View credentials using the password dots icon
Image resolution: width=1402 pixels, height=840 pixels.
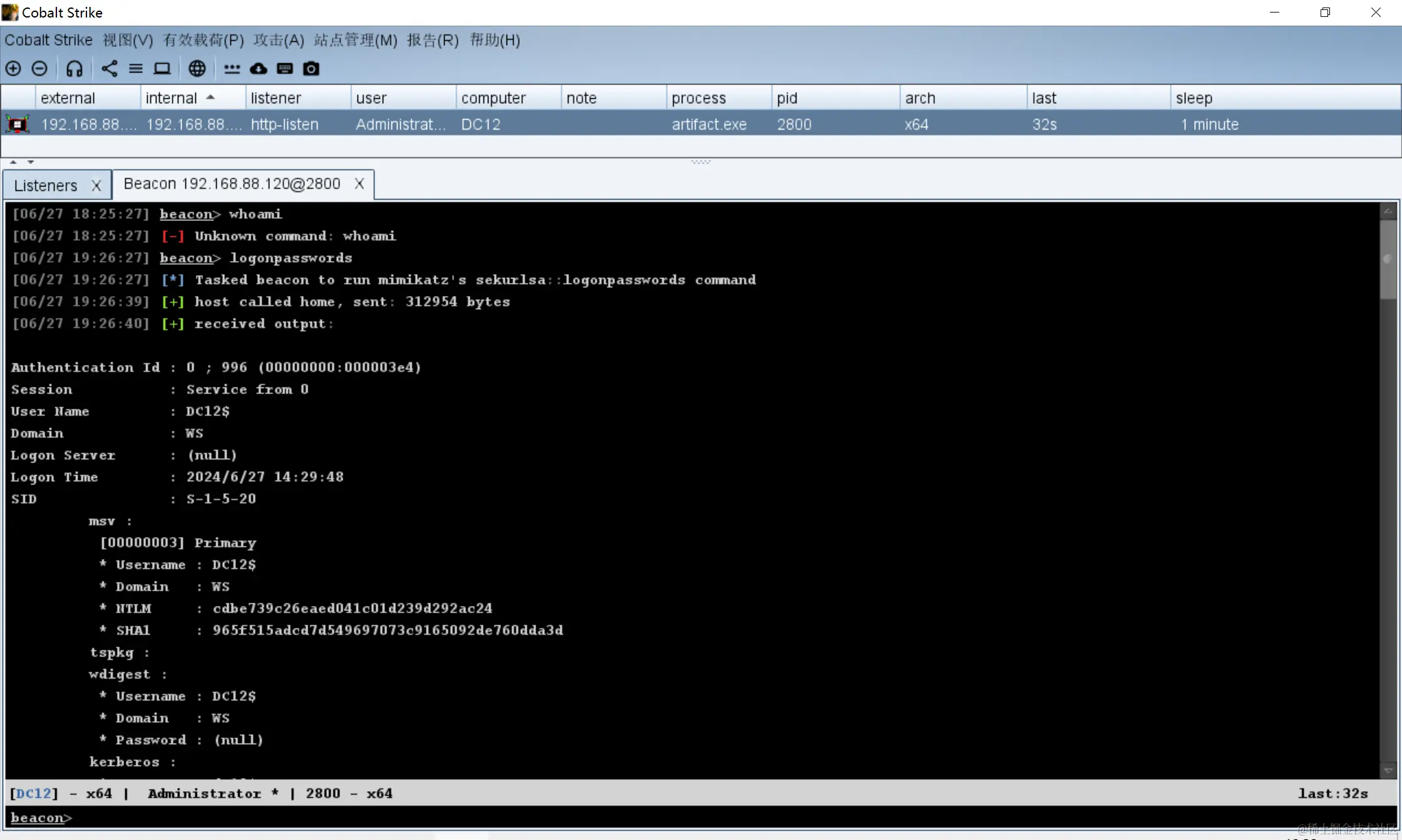pyautogui.click(x=232, y=69)
